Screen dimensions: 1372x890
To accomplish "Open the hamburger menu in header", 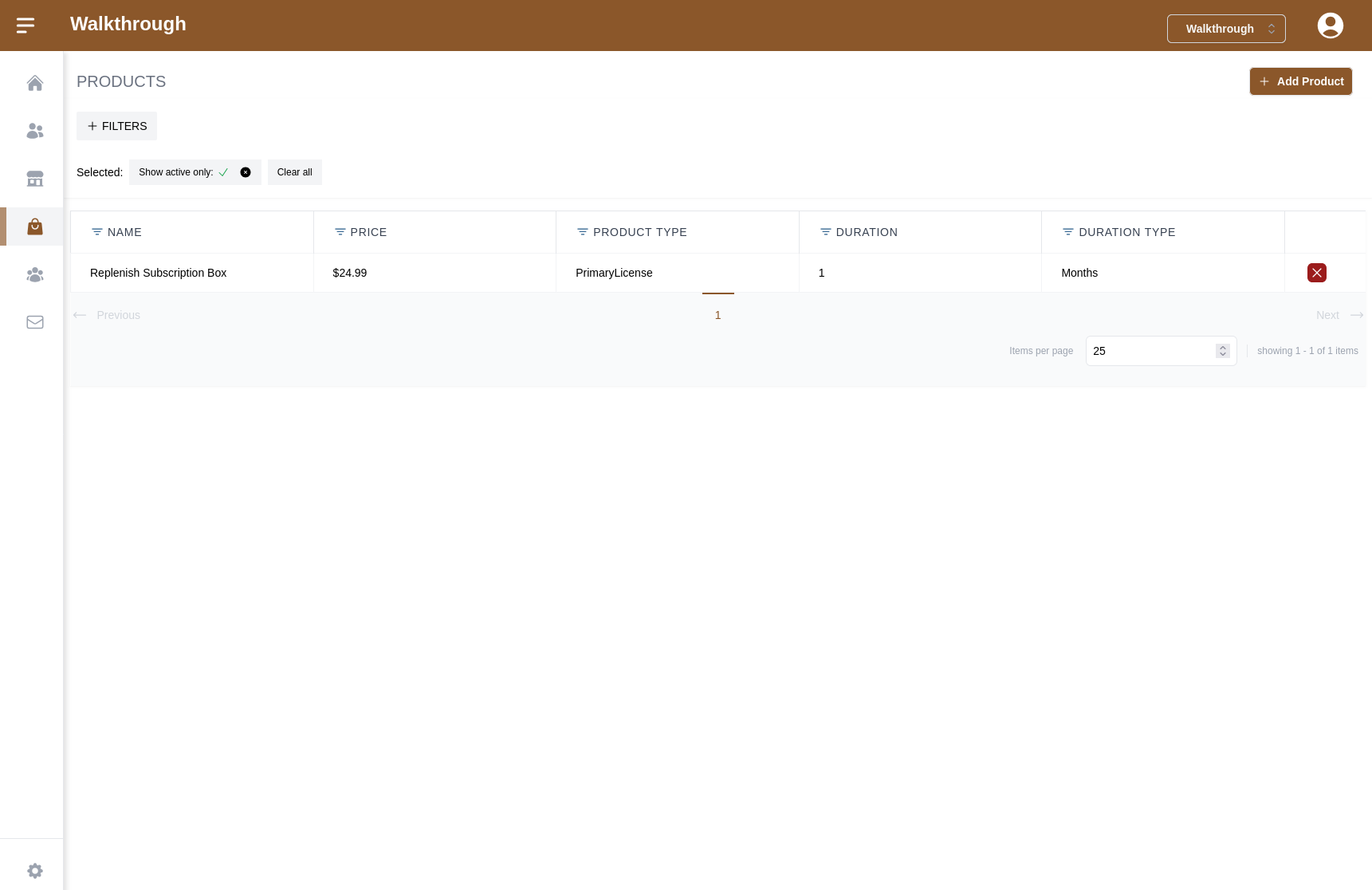I will (x=26, y=26).
